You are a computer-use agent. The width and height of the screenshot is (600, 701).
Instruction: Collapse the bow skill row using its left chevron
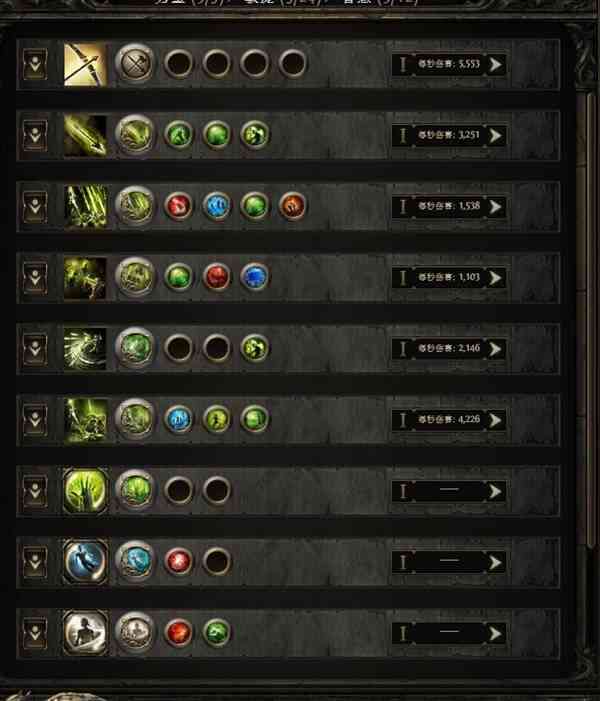(x=35, y=65)
